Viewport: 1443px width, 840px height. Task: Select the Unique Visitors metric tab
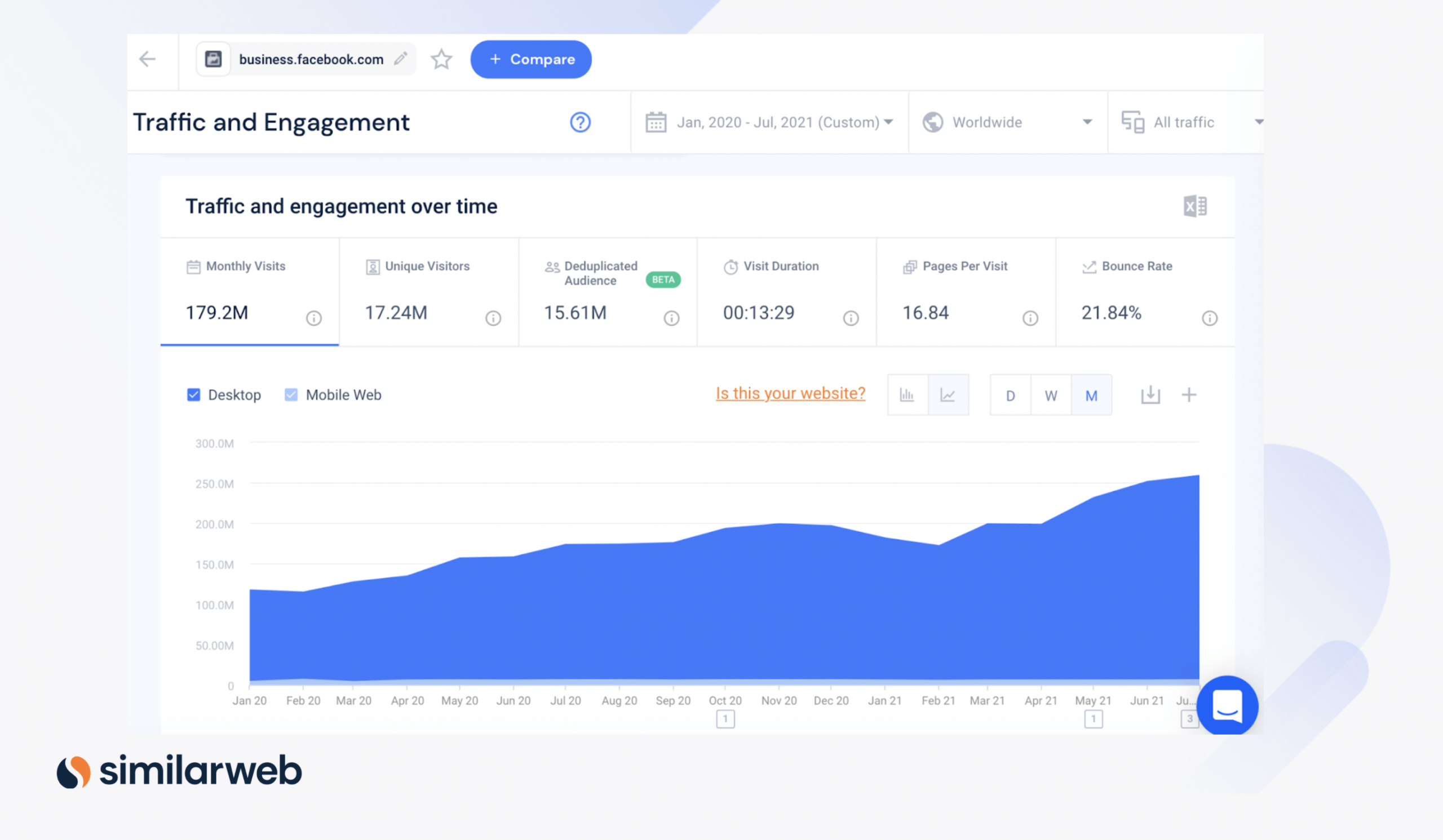(429, 292)
